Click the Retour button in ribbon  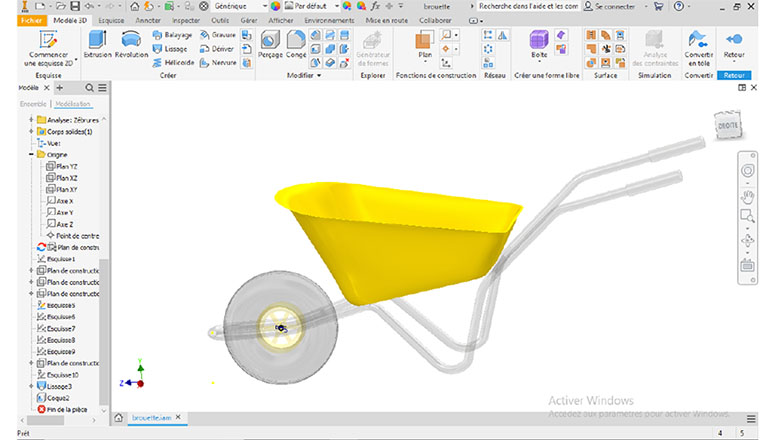pyautogui.click(x=734, y=43)
